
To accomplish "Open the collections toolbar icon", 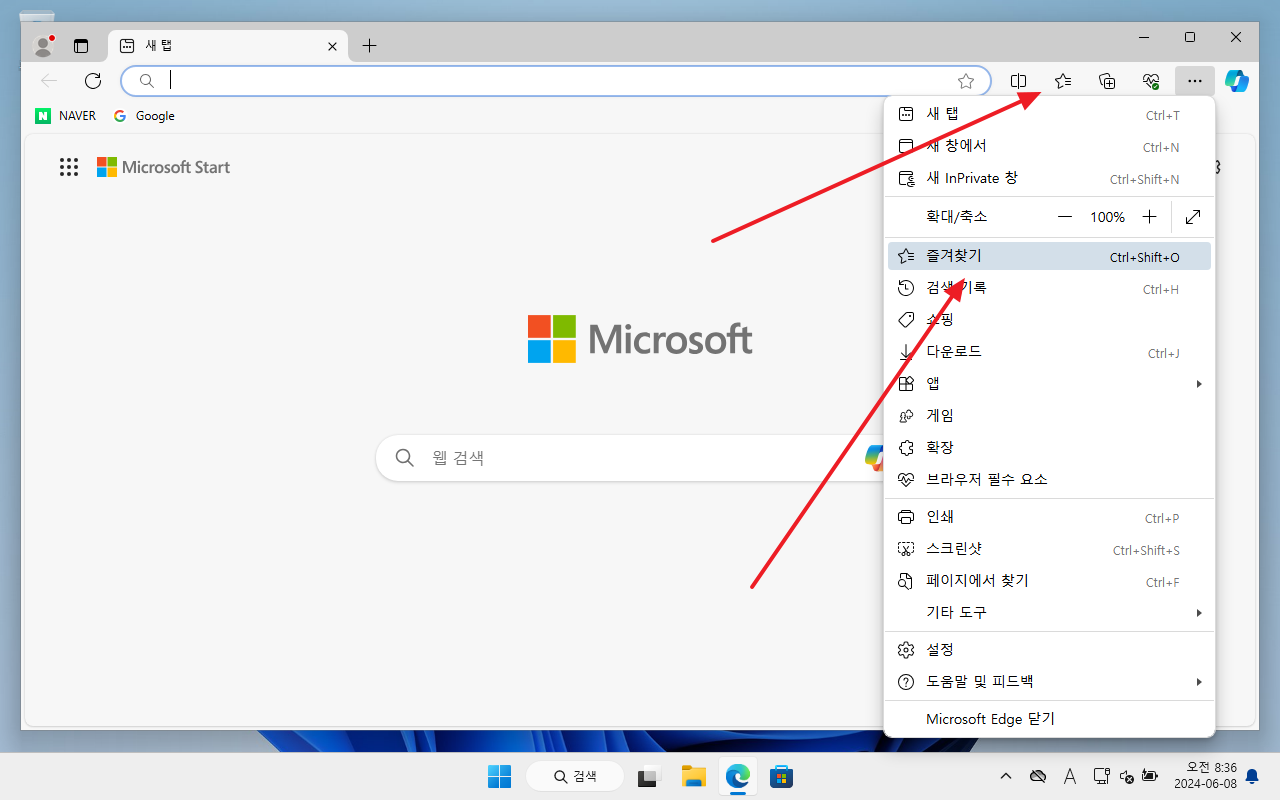I will point(1107,81).
